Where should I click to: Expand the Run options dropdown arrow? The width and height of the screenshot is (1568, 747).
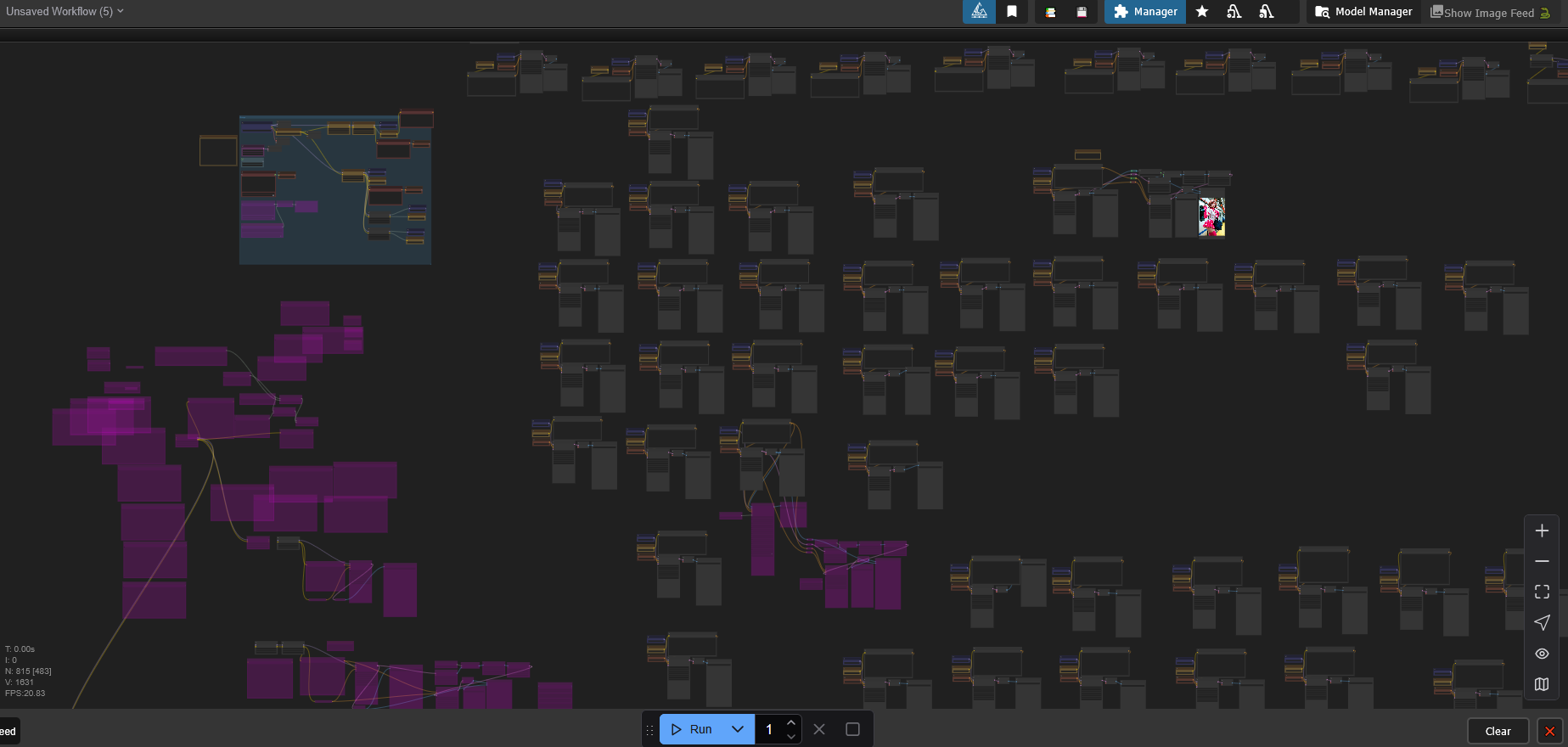[738, 729]
